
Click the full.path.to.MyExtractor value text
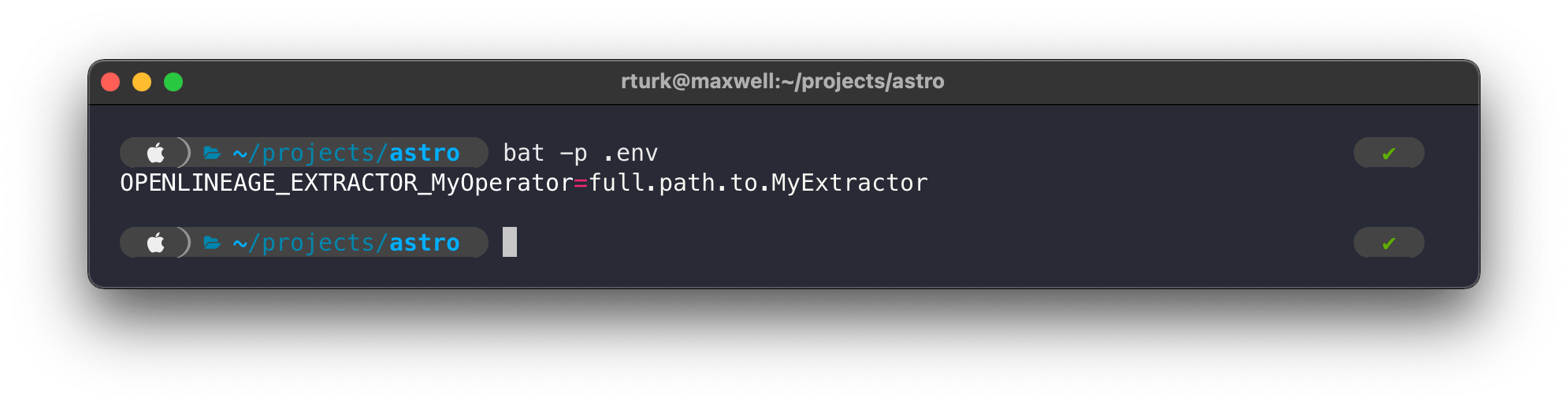(x=758, y=183)
